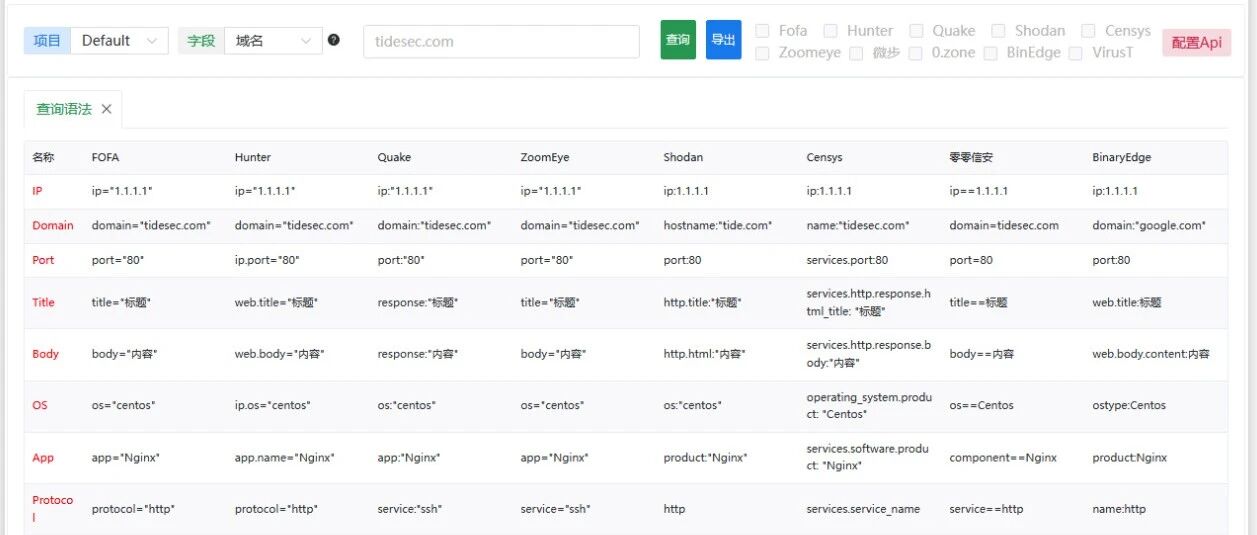Click the app.name="Nginx" cell
The image size is (1257, 535).
tap(285, 457)
